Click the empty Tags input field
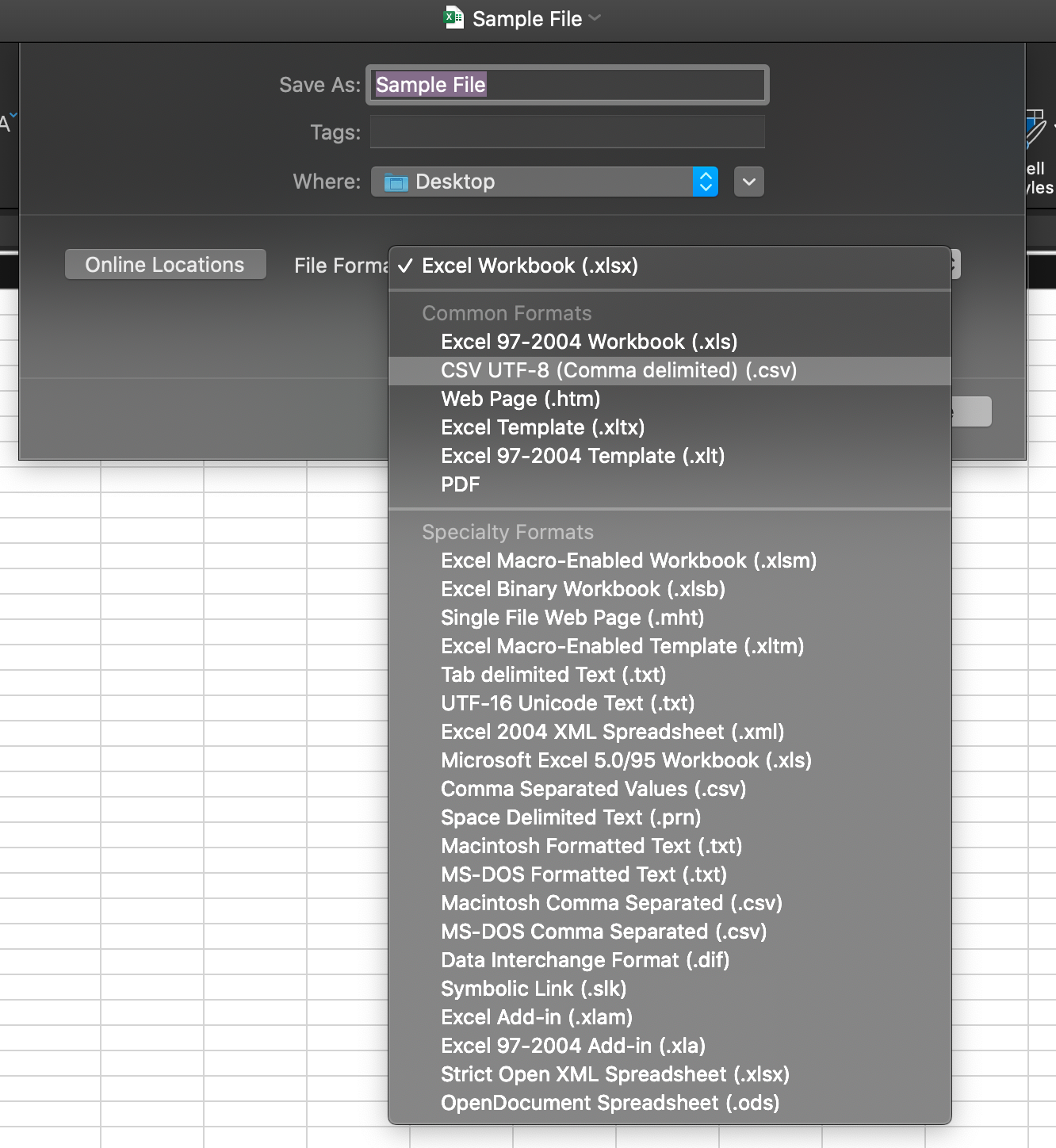The width and height of the screenshot is (1056, 1148). pyautogui.click(x=566, y=132)
